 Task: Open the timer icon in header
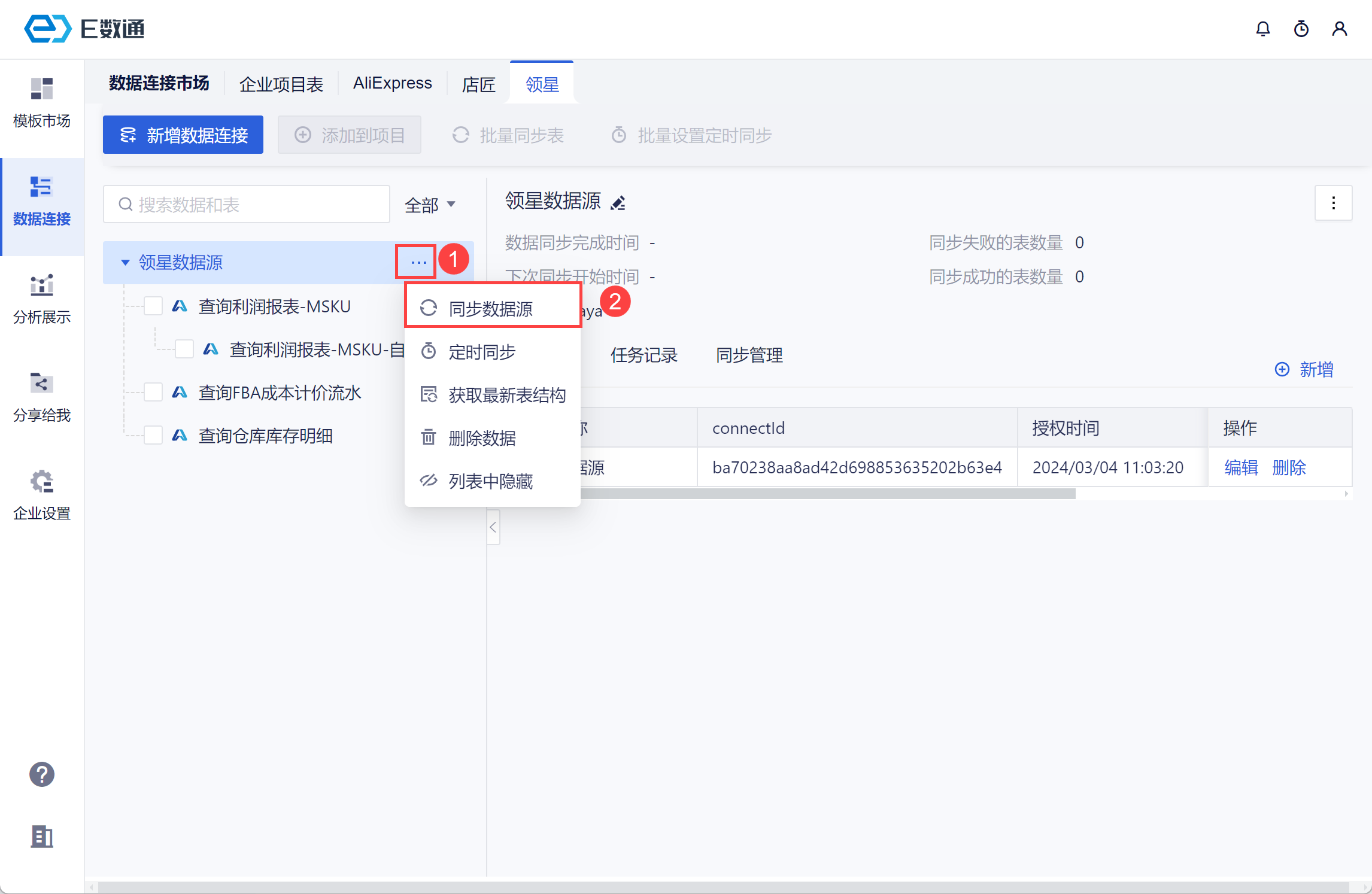(1301, 29)
